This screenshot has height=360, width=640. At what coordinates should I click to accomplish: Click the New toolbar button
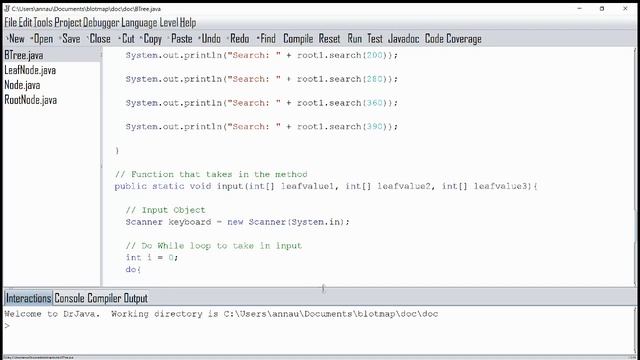[x=16, y=39]
